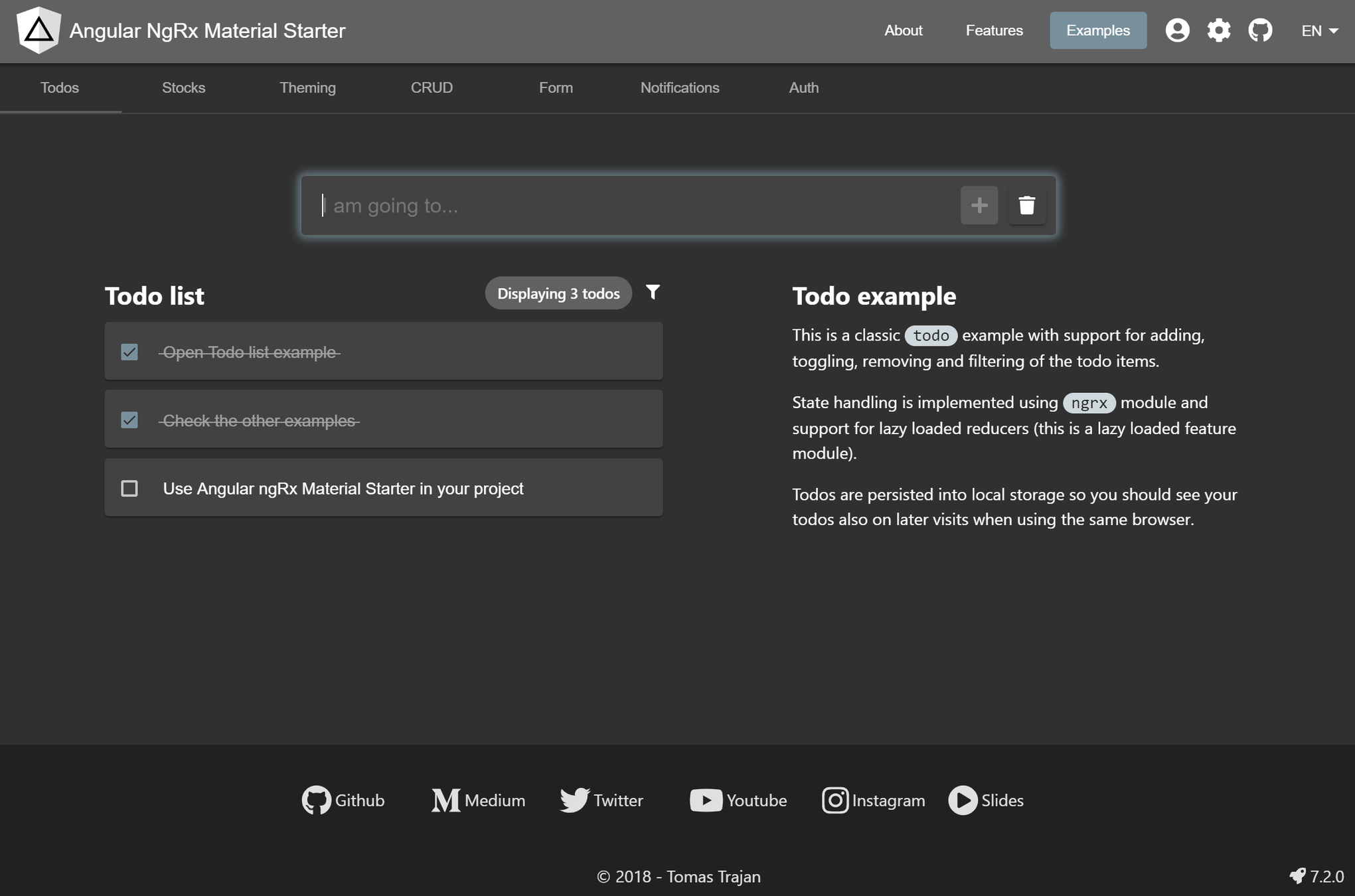Open the Youtube footer link
This screenshot has height=896, width=1355.
pyautogui.click(x=738, y=800)
